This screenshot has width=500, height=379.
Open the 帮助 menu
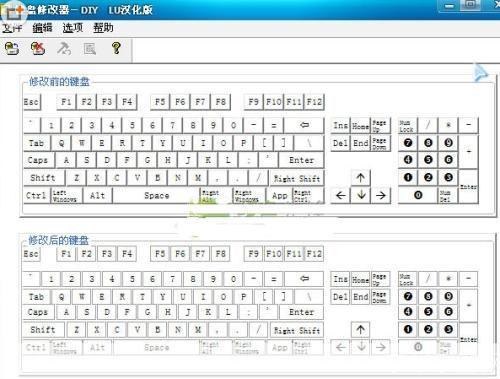[103, 28]
